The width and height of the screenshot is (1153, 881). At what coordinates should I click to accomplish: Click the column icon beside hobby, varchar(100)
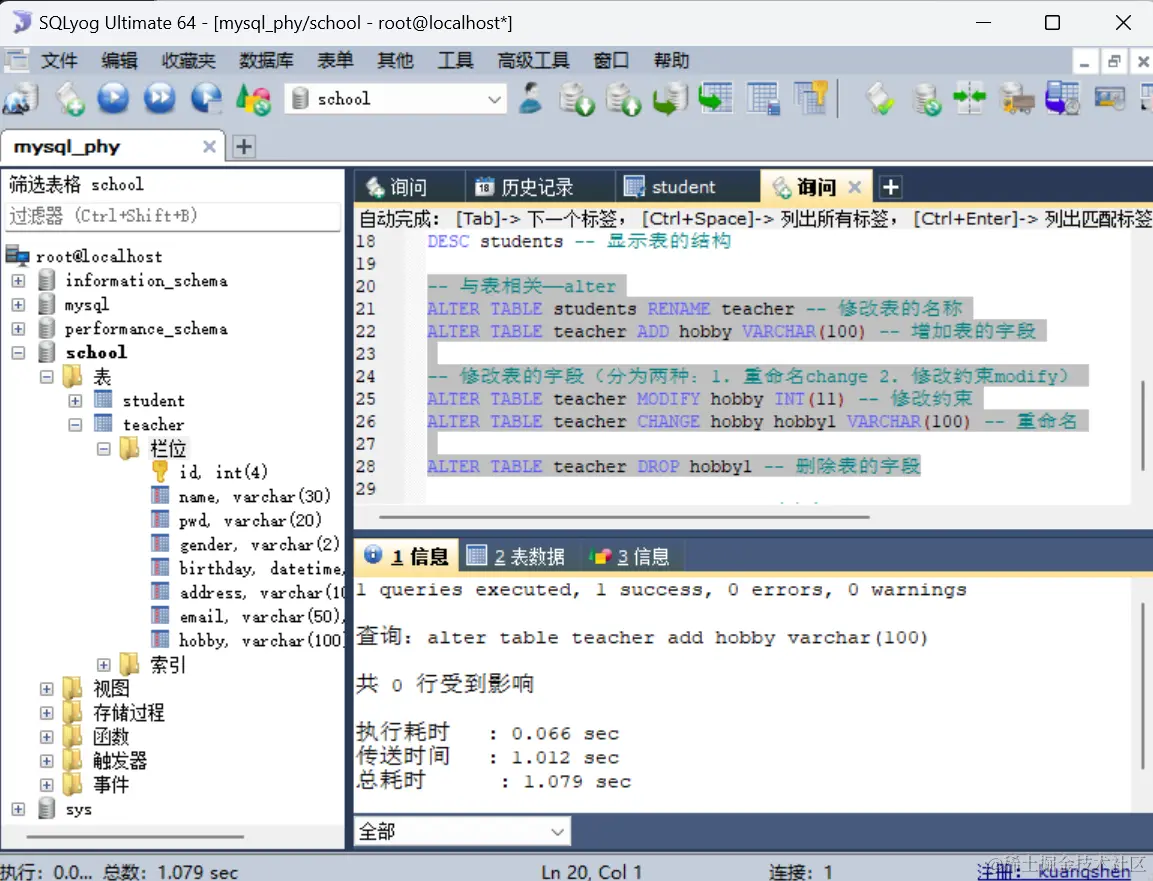[160, 639]
